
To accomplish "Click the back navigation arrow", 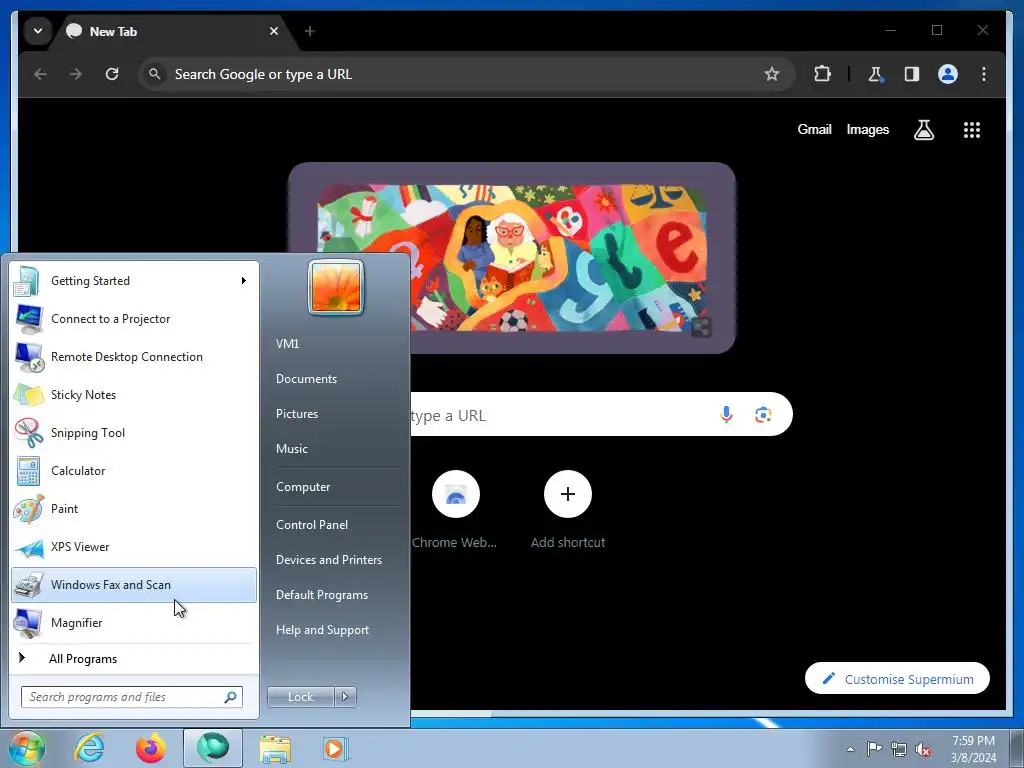I will click(40, 74).
